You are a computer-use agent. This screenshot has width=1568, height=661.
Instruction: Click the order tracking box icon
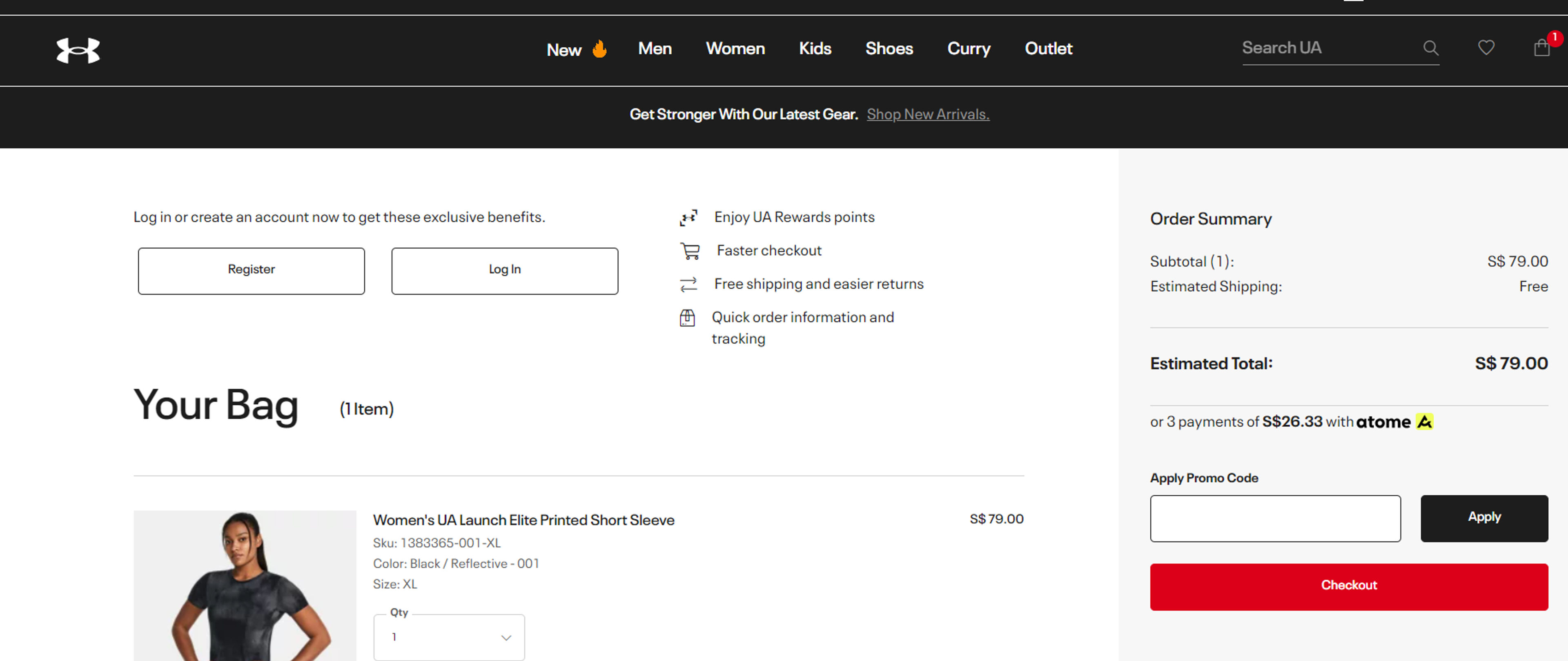687,318
